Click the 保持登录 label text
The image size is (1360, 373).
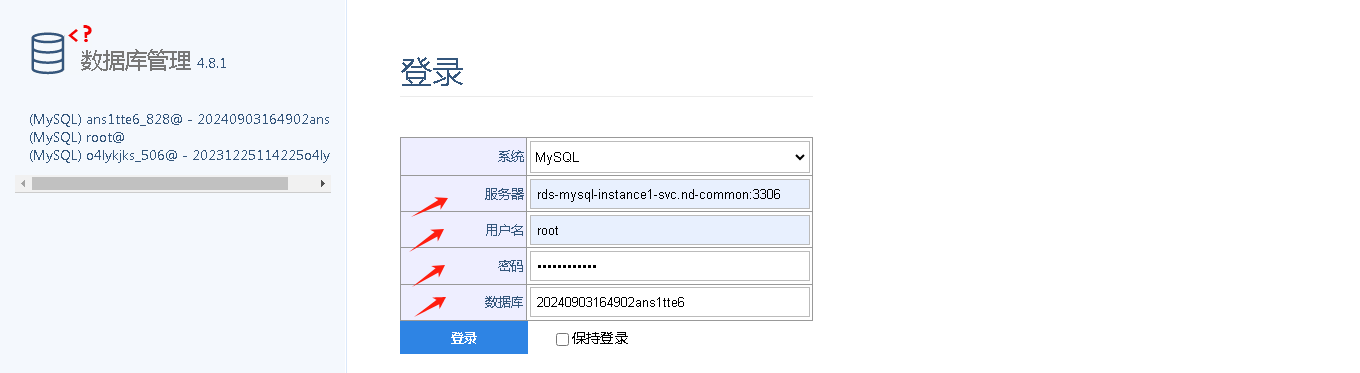tap(600, 339)
